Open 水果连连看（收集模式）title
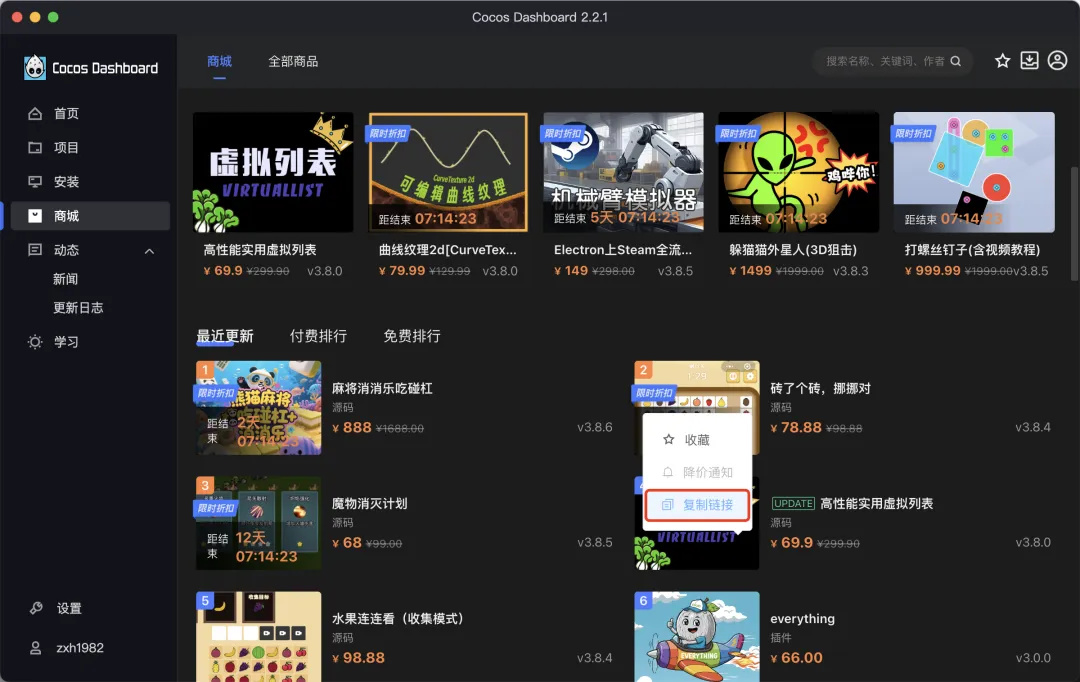The width and height of the screenshot is (1080, 682). coord(399,619)
